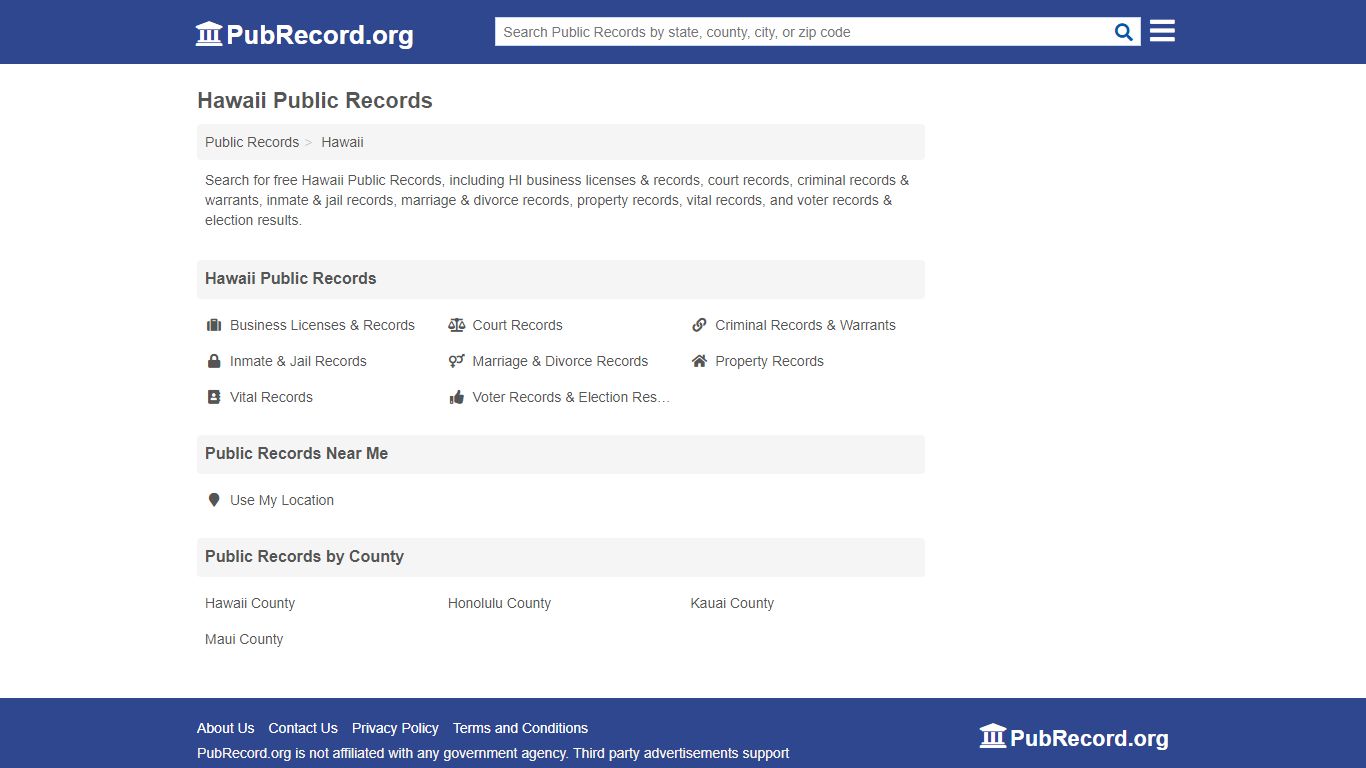Click the briefcase icon for Business Licenses
The height and width of the screenshot is (768, 1366).
[213, 325]
